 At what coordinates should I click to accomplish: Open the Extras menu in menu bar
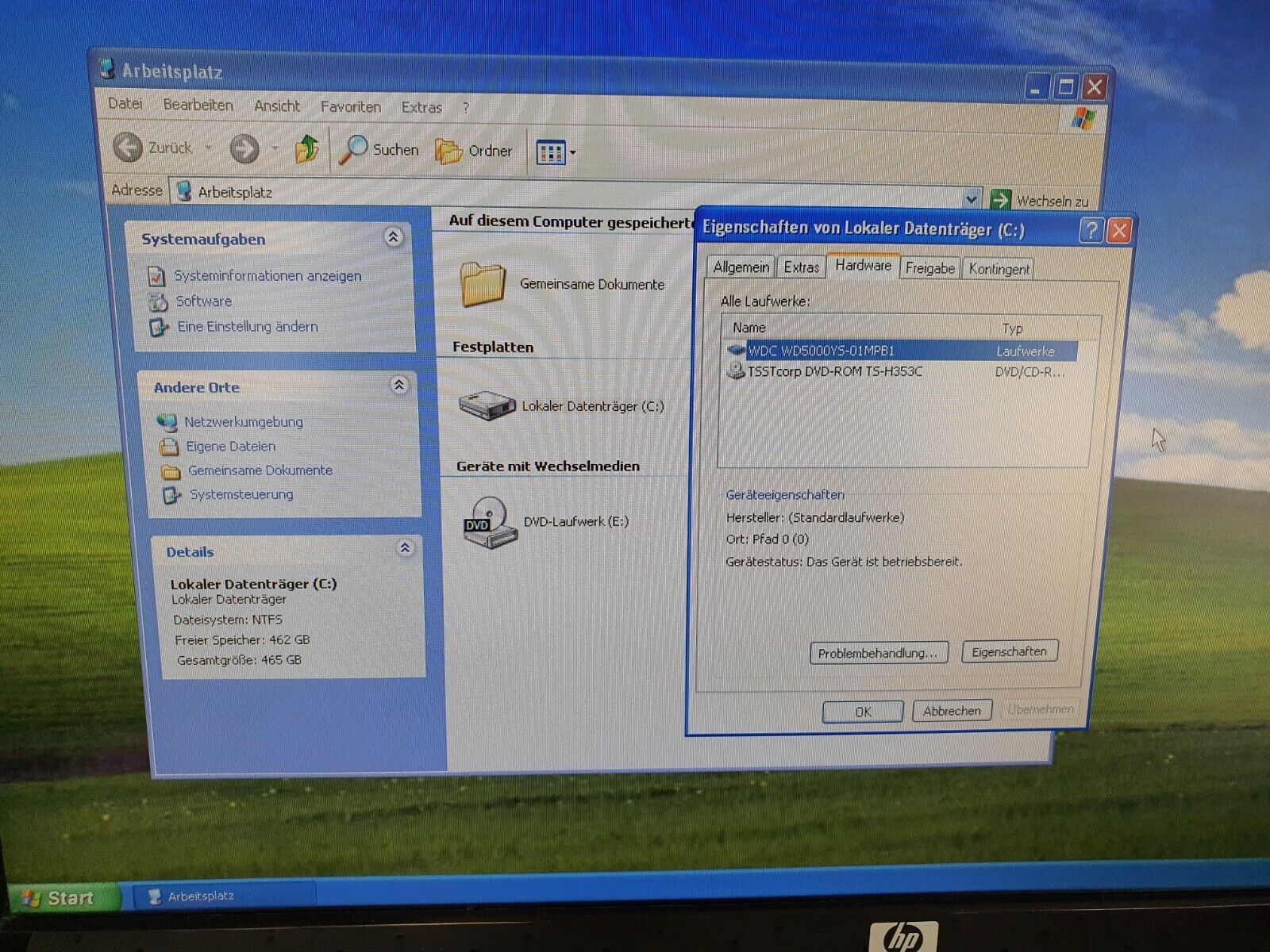point(421,107)
